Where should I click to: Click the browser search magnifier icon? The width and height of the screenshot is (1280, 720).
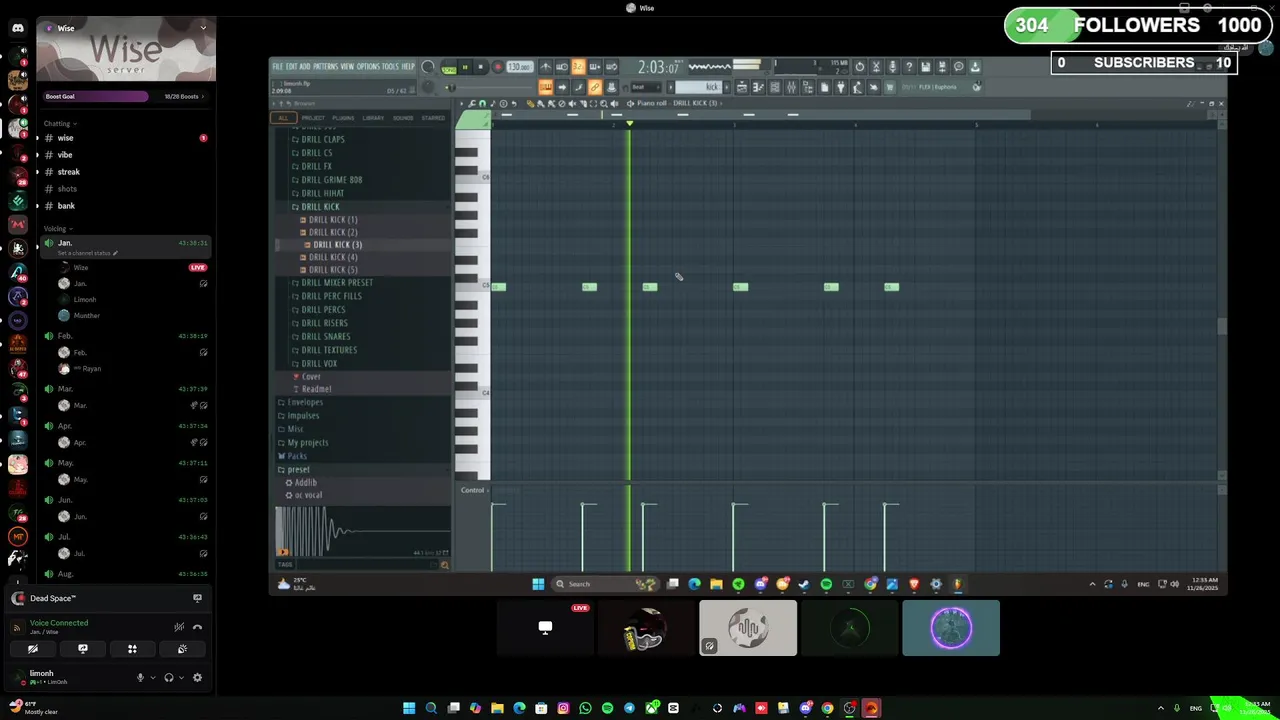point(445,565)
